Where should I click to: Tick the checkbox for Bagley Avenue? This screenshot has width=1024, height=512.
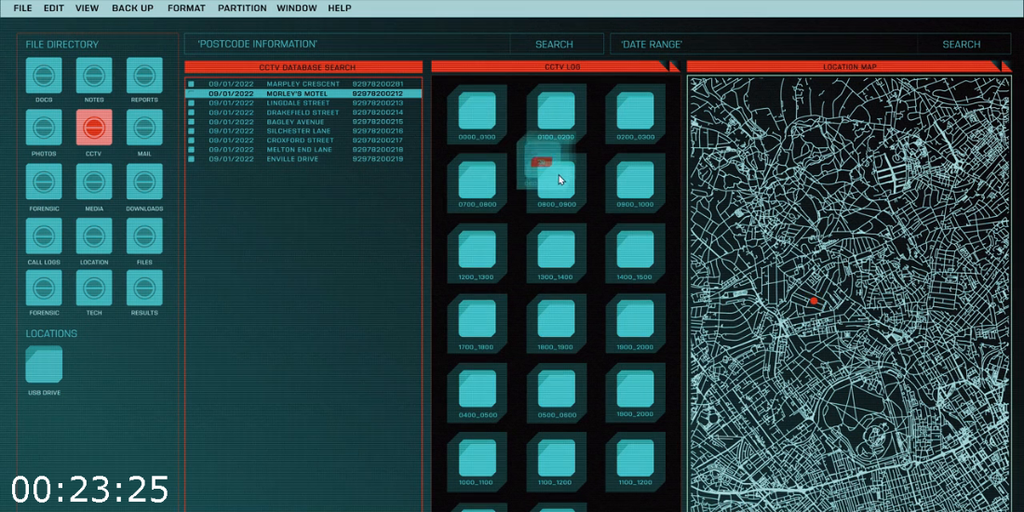click(191, 121)
